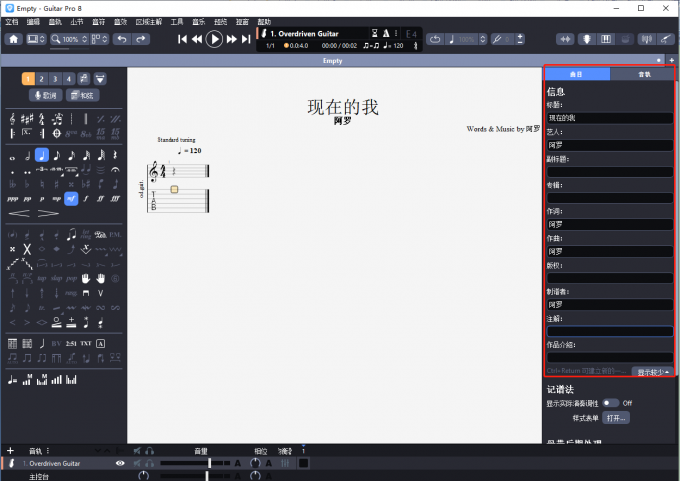Select voice 2 button
The height and width of the screenshot is (481, 680).
tap(42, 79)
